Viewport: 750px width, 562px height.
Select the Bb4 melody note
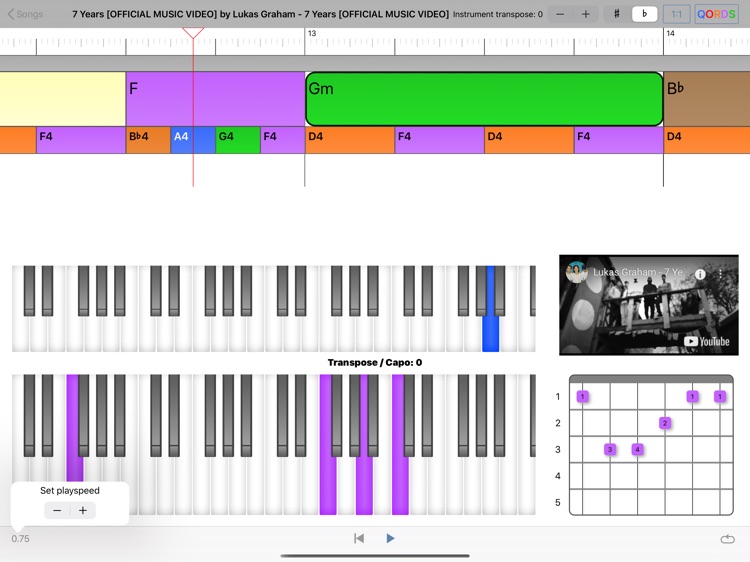pos(148,140)
